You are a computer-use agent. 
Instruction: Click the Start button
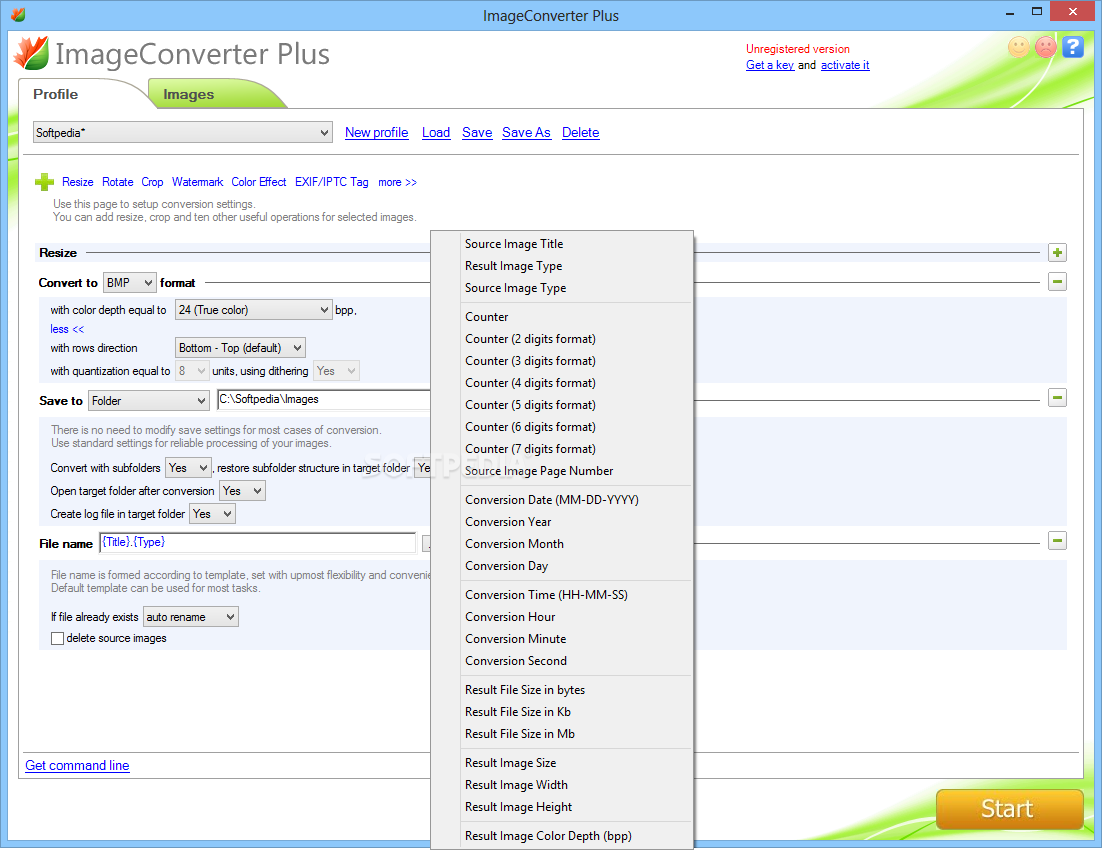[1009, 809]
